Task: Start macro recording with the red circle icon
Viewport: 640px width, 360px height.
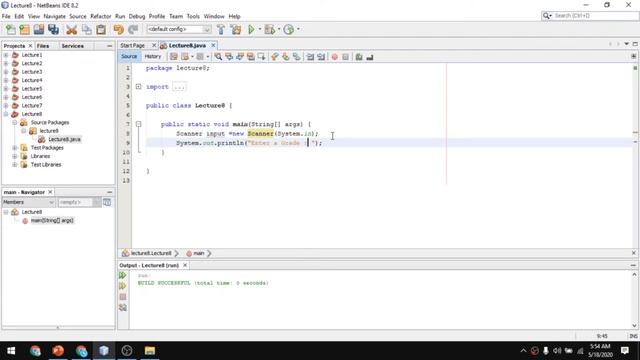Action: pos(335,57)
